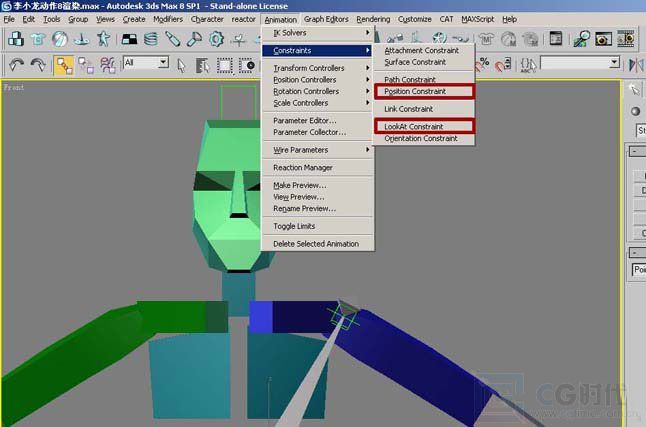Click the sphere icon in command panel

(x=637, y=111)
